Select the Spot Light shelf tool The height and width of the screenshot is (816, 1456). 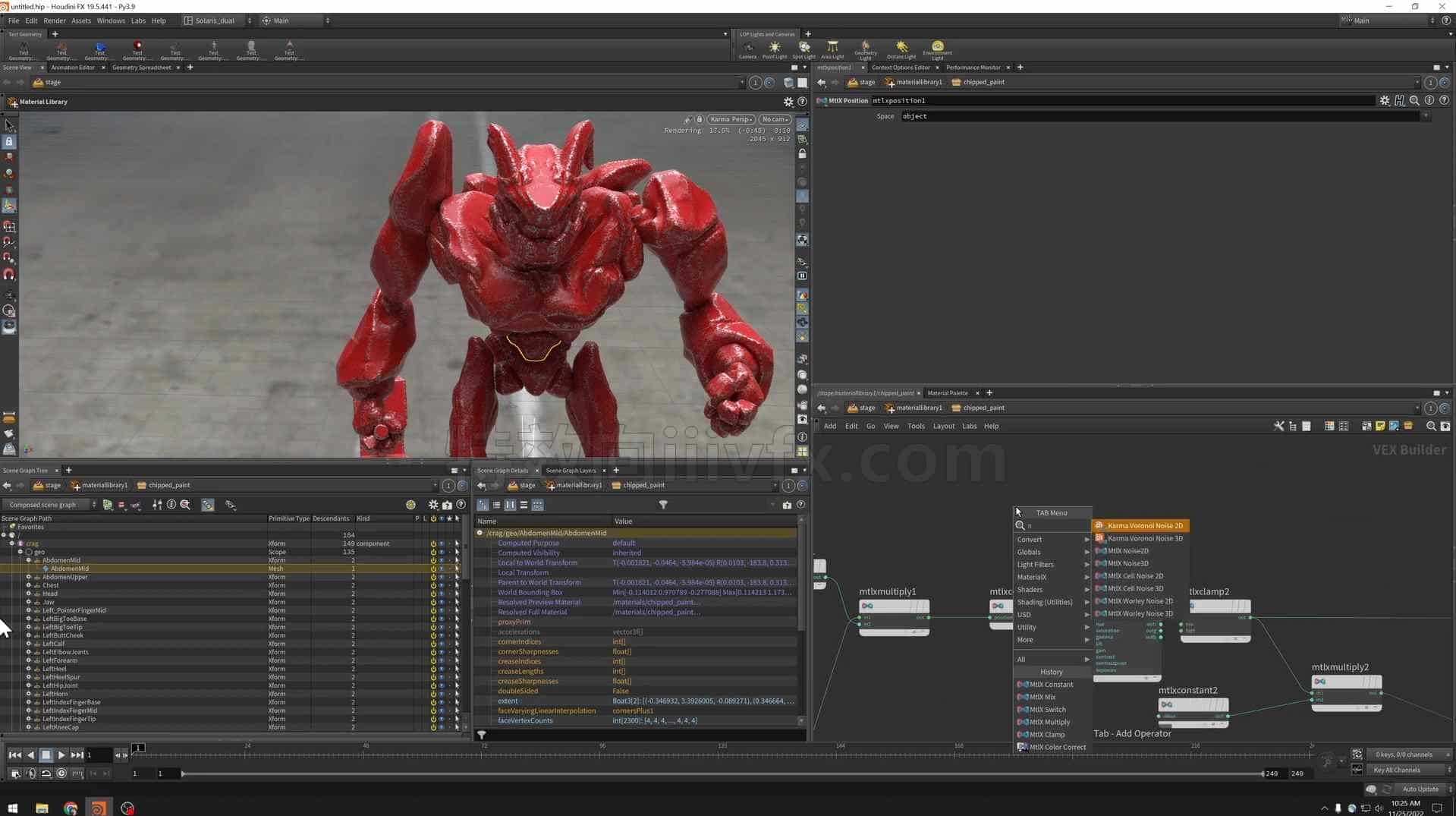tap(803, 50)
